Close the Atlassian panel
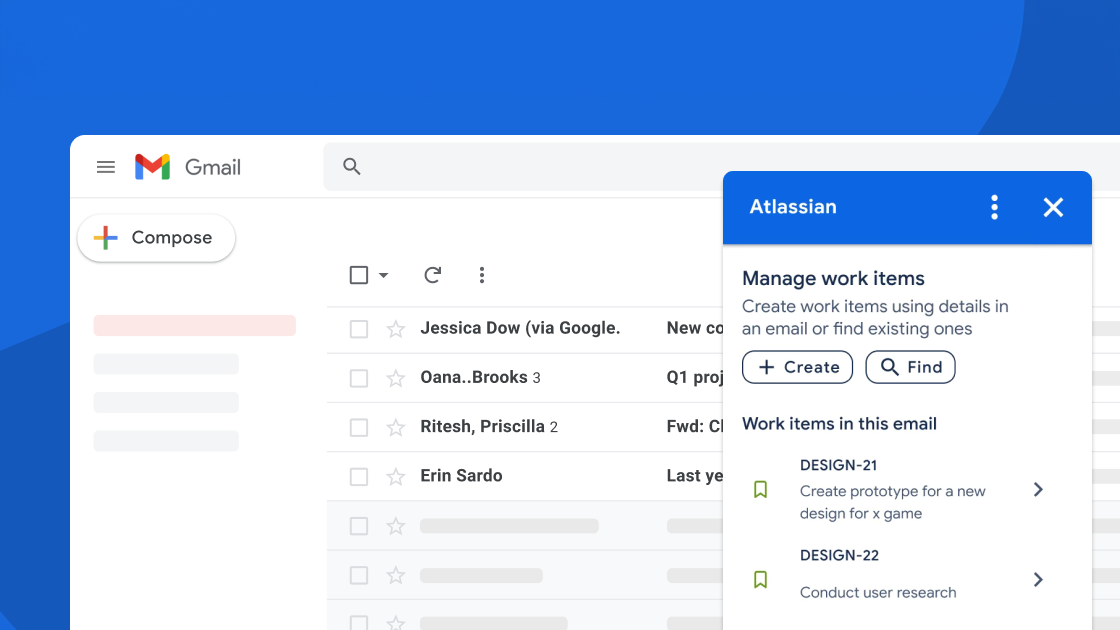Image resolution: width=1120 pixels, height=630 pixels. (x=1053, y=207)
